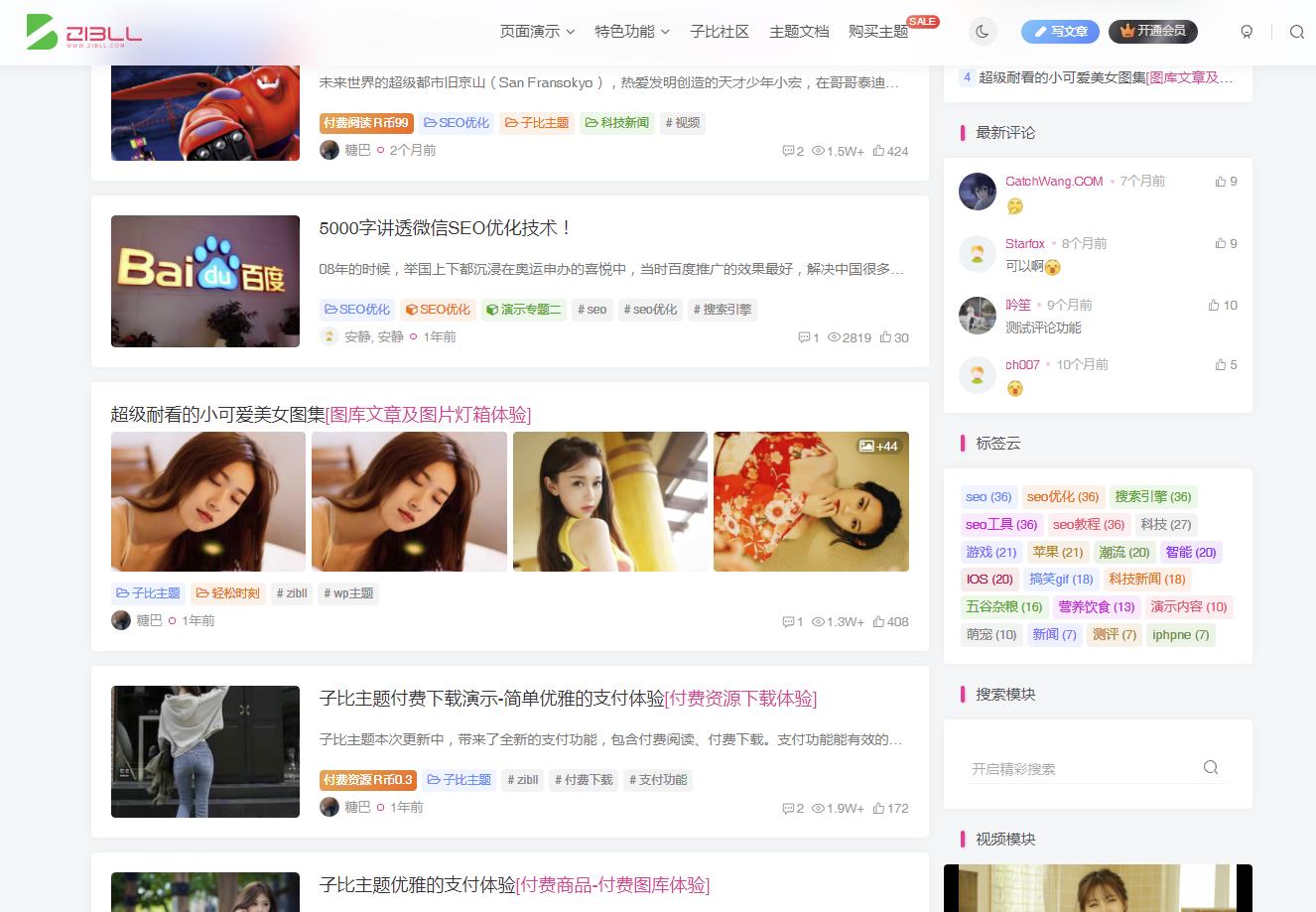Click the 付费阅读 R币99 badge
The image size is (1316, 912).
[366, 123]
